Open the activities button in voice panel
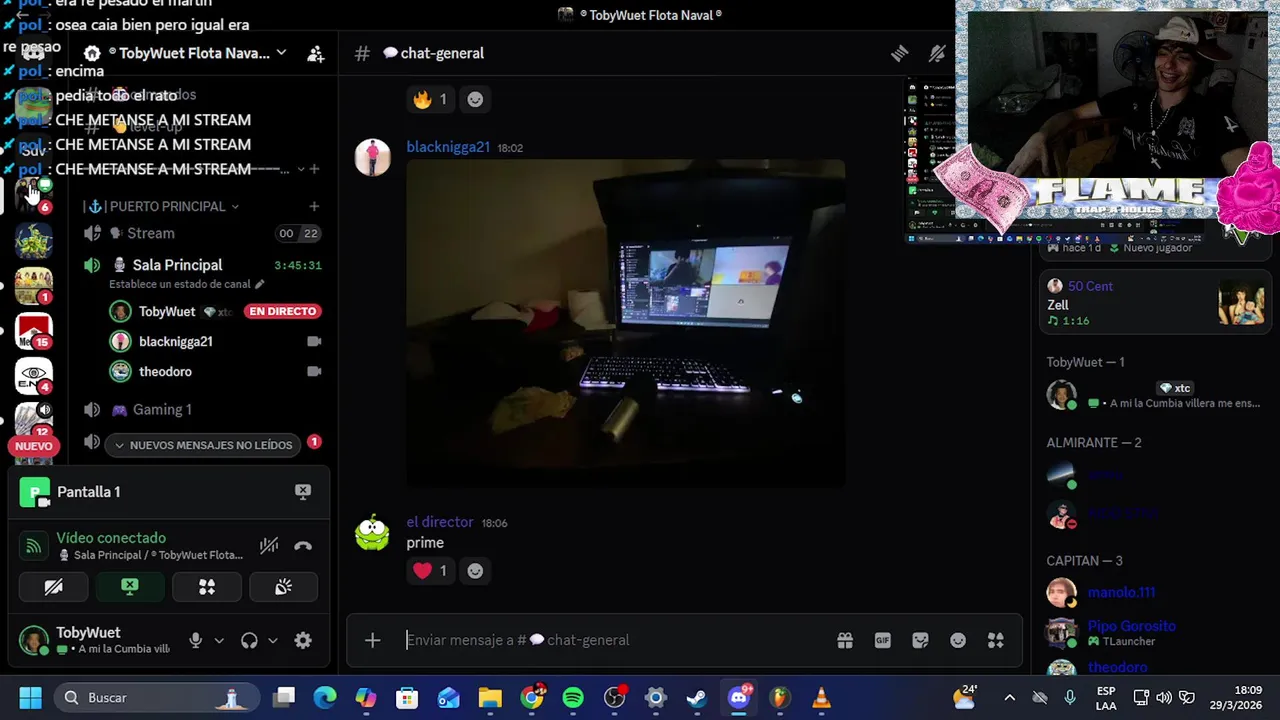The image size is (1280, 720). (x=207, y=587)
